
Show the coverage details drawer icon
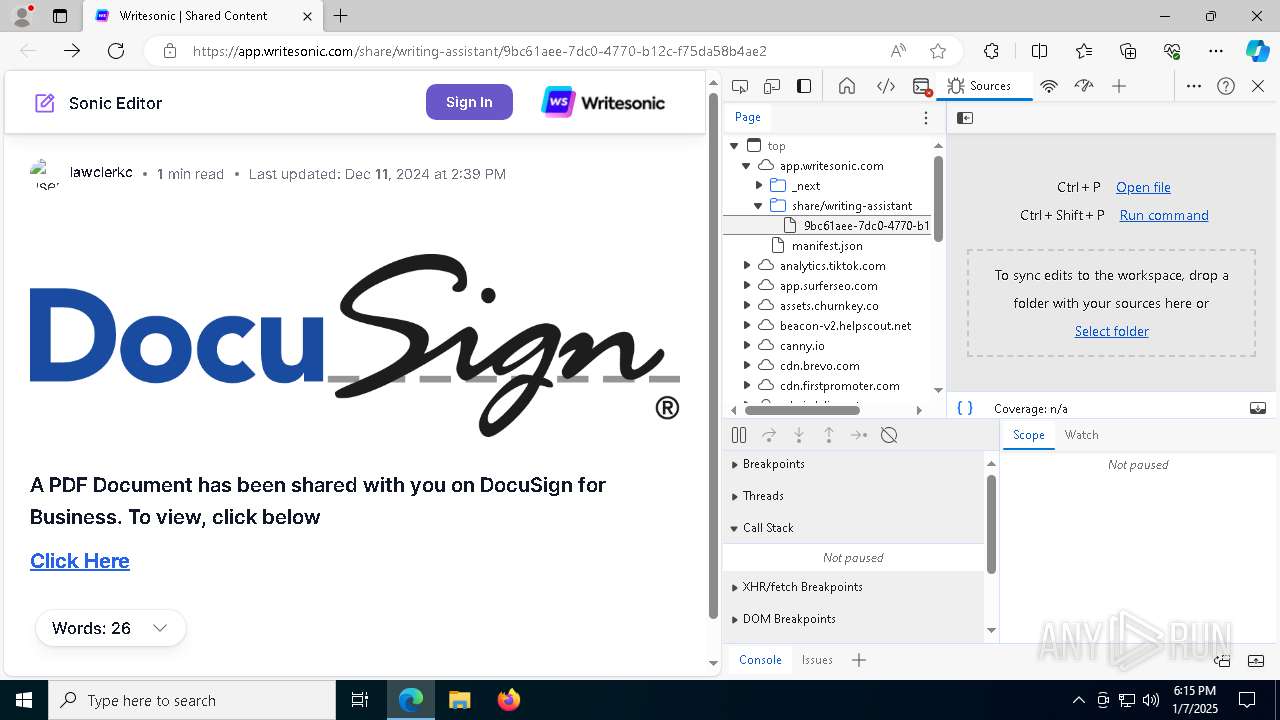point(1258,408)
